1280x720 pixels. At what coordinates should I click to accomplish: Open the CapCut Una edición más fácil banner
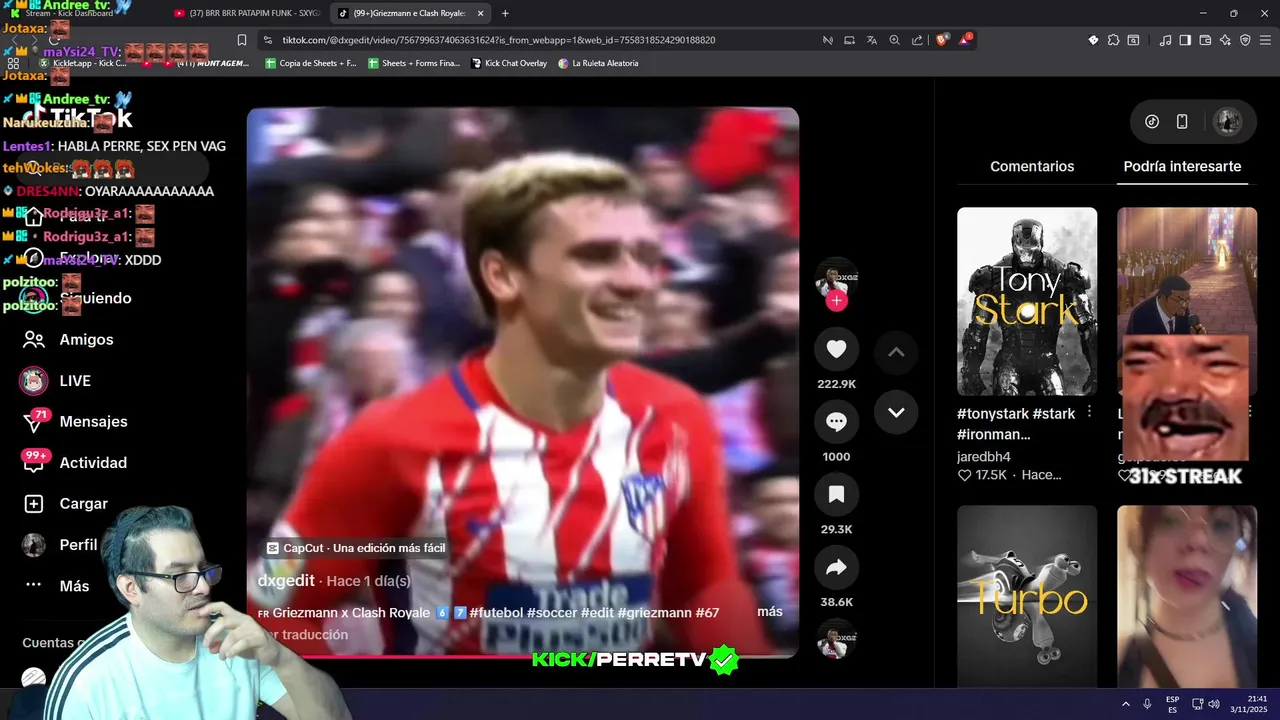pos(356,548)
